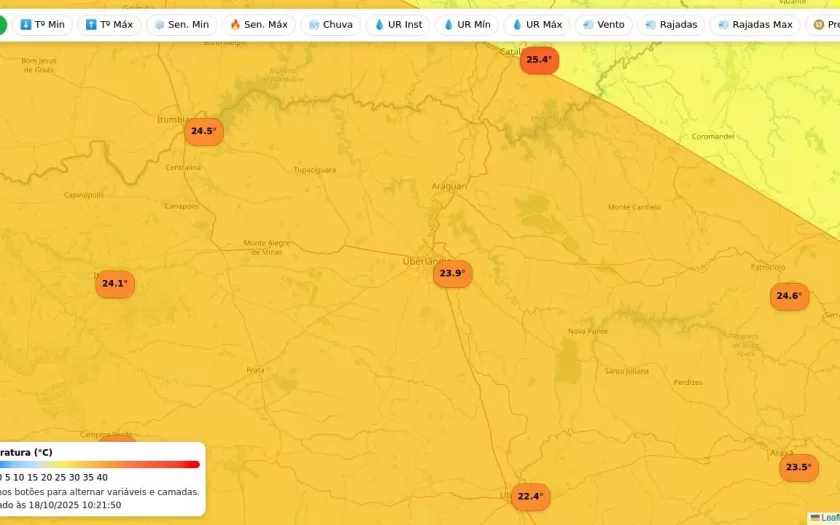Viewport: 840px width, 525px height.
Task: Click the droplet icon on UR Mín
Action: click(448, 25)
